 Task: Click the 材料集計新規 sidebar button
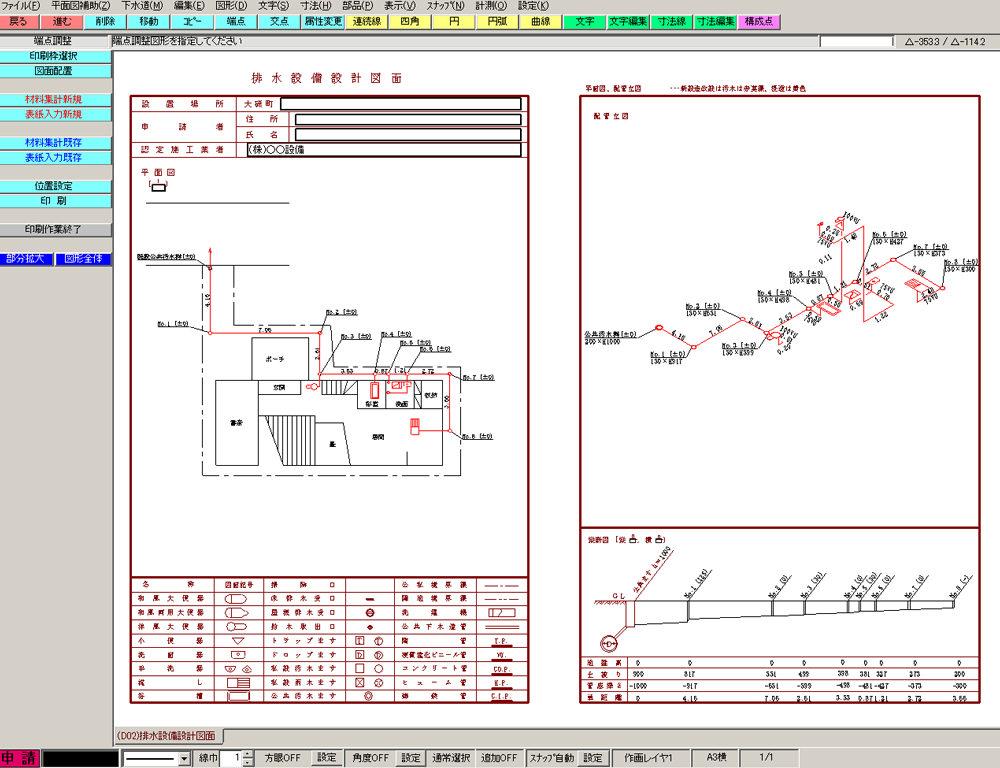pos(55,100)
